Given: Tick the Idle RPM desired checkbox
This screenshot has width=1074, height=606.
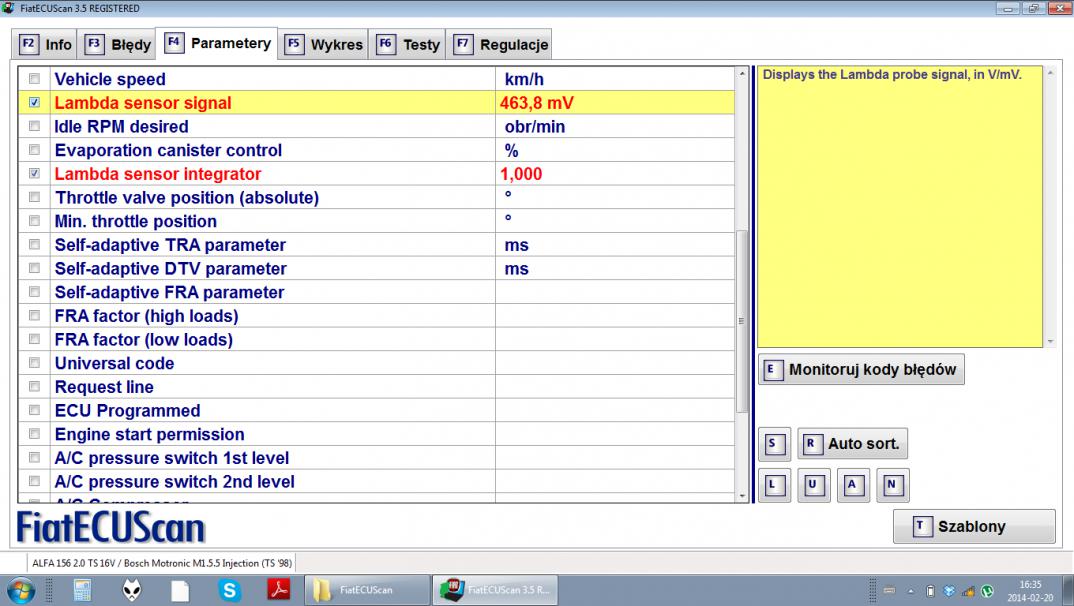Looking at the screenshot, I should (35, 127).
